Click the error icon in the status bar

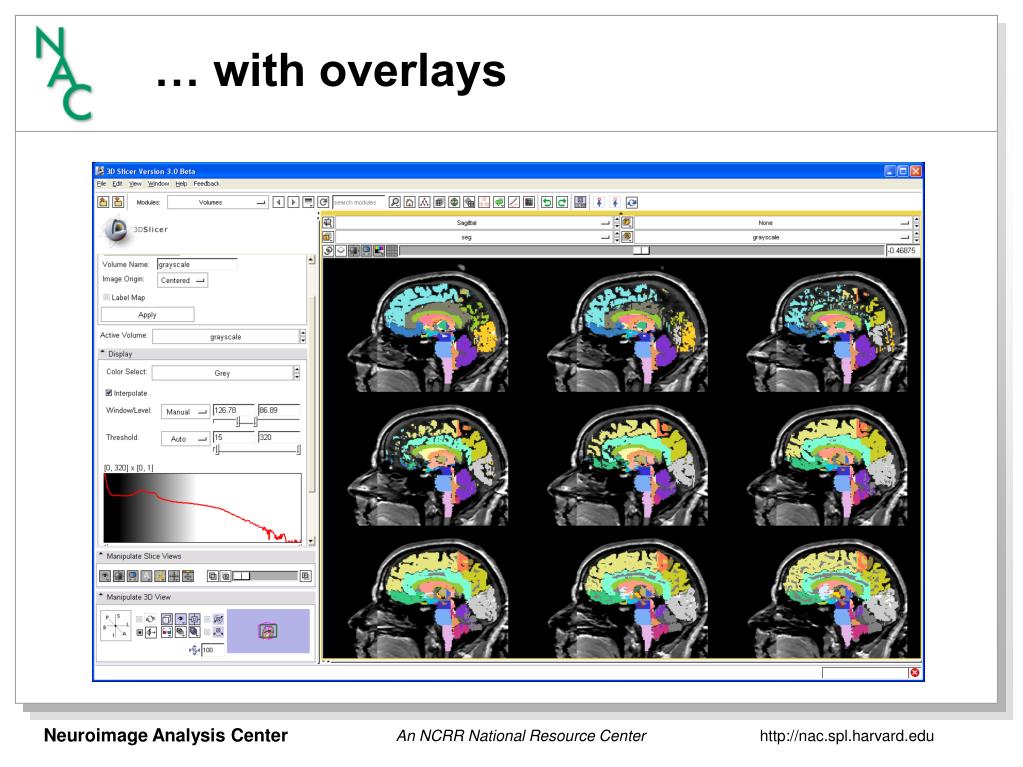coord(914,672)
